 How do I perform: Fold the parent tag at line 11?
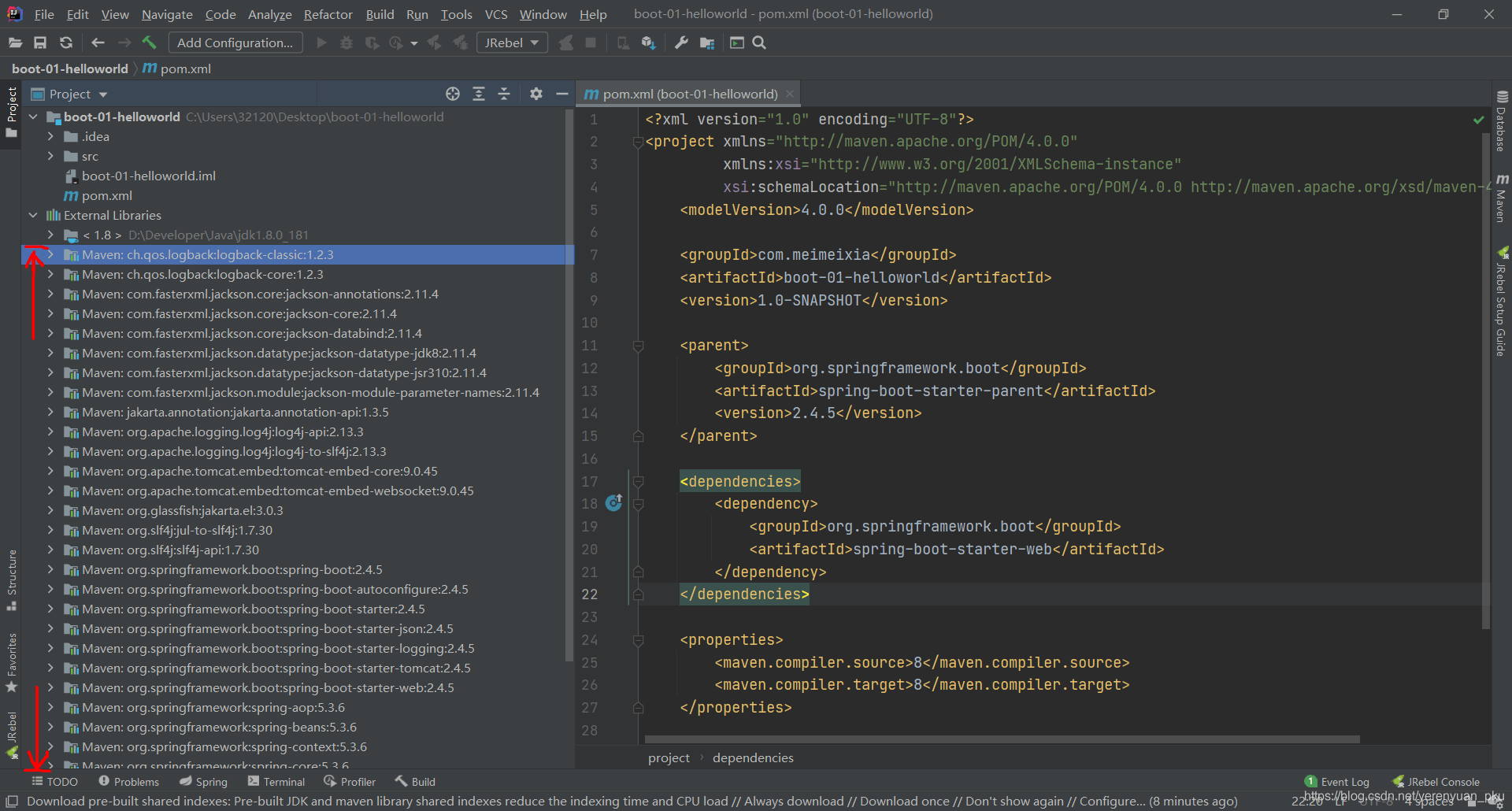[x=639, y=346]
